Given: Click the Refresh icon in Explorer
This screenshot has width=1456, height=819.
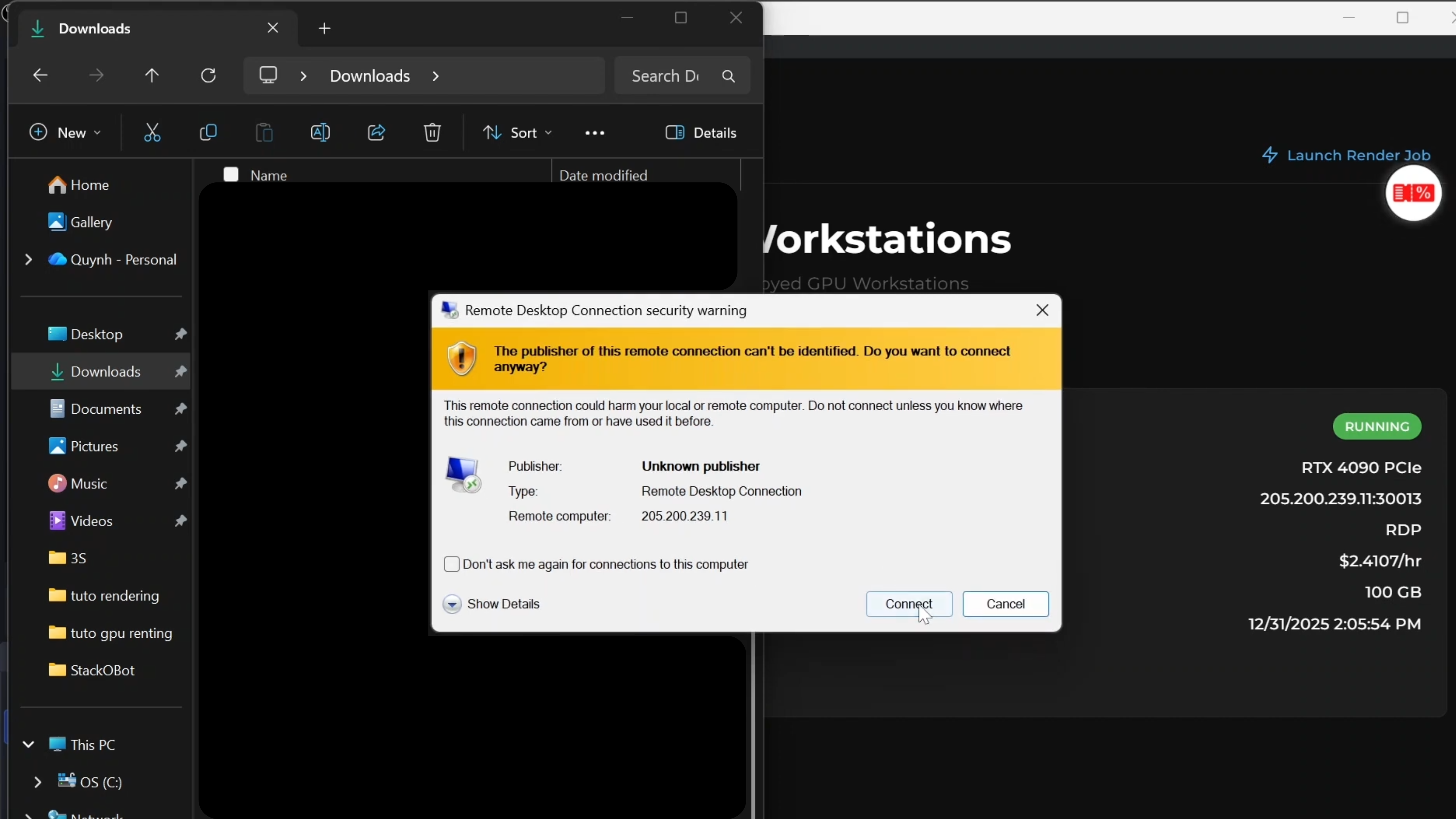Looking at the screenshot, I should (x=209, y=75).
